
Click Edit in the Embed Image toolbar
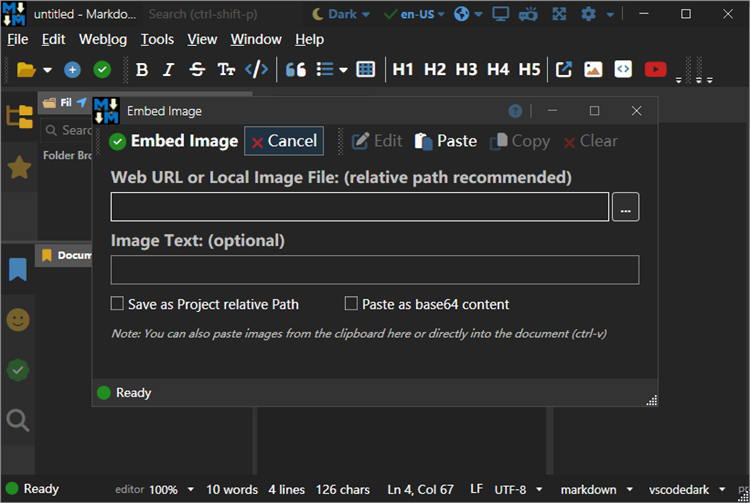tap(377, 141)
